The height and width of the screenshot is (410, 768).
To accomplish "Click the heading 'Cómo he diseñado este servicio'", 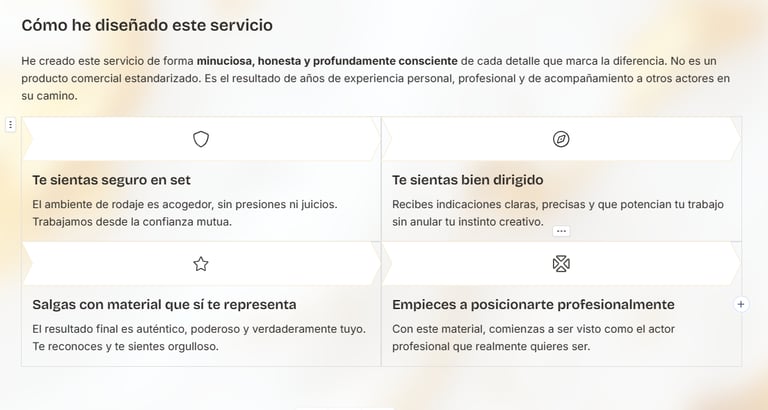I will pos(147,25).
